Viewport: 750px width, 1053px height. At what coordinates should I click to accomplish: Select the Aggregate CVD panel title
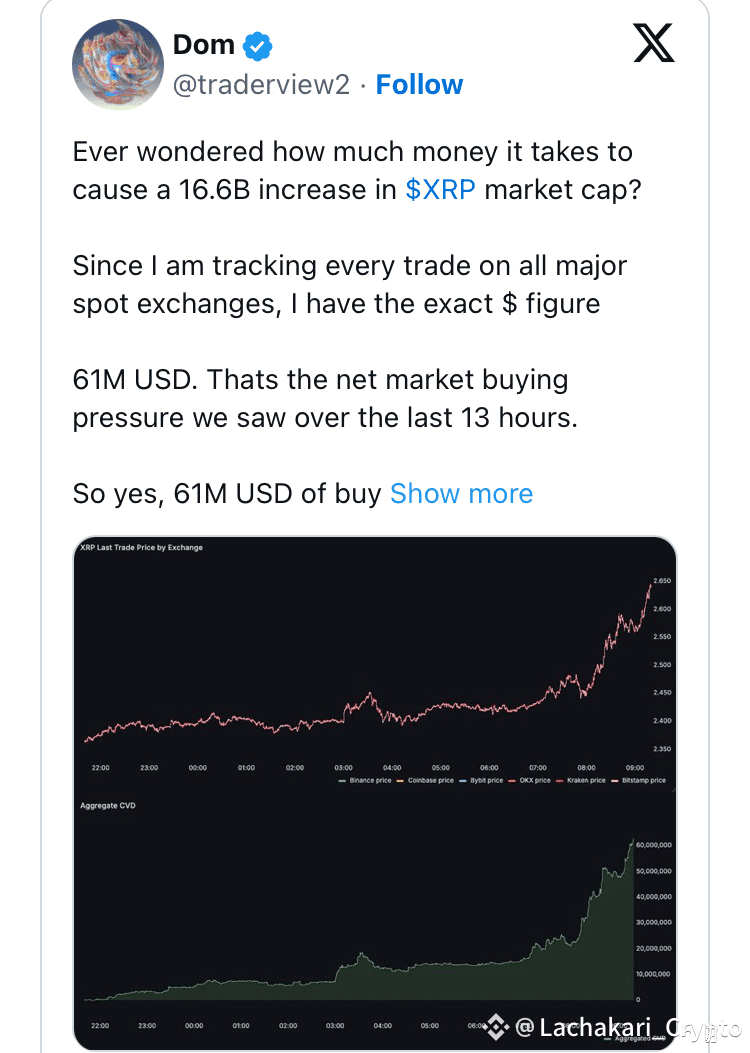pos(107,805)
